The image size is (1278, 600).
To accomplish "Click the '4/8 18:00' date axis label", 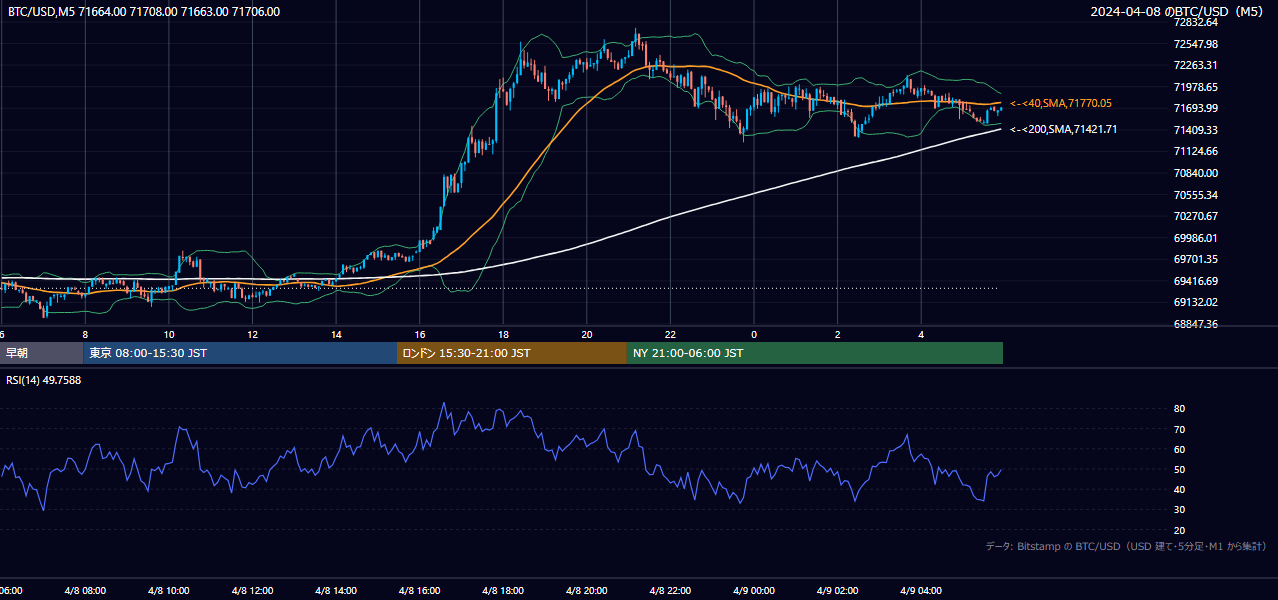I will [504, 591].
